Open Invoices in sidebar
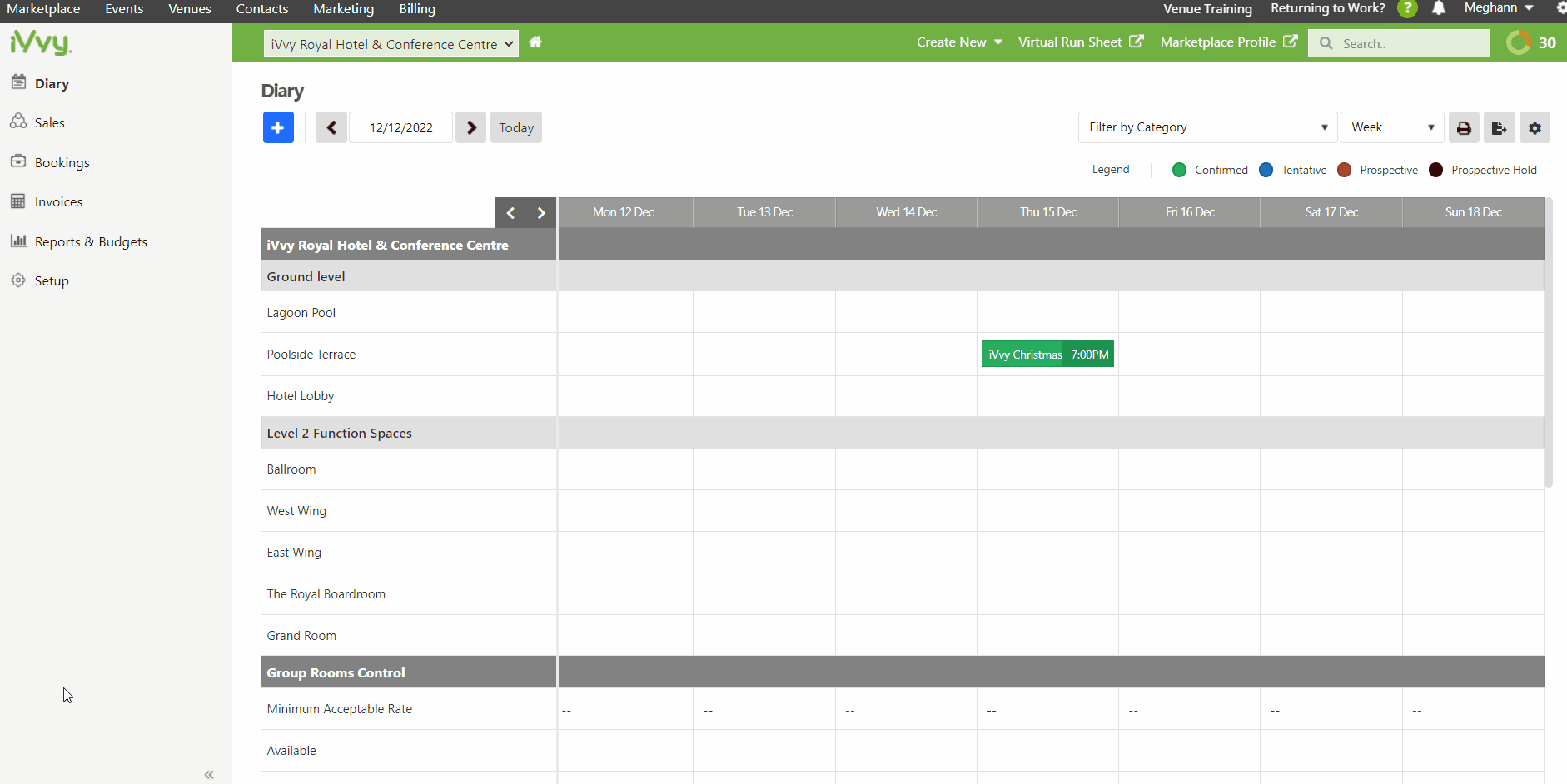The image size is (1567, 784). [58, 201]
